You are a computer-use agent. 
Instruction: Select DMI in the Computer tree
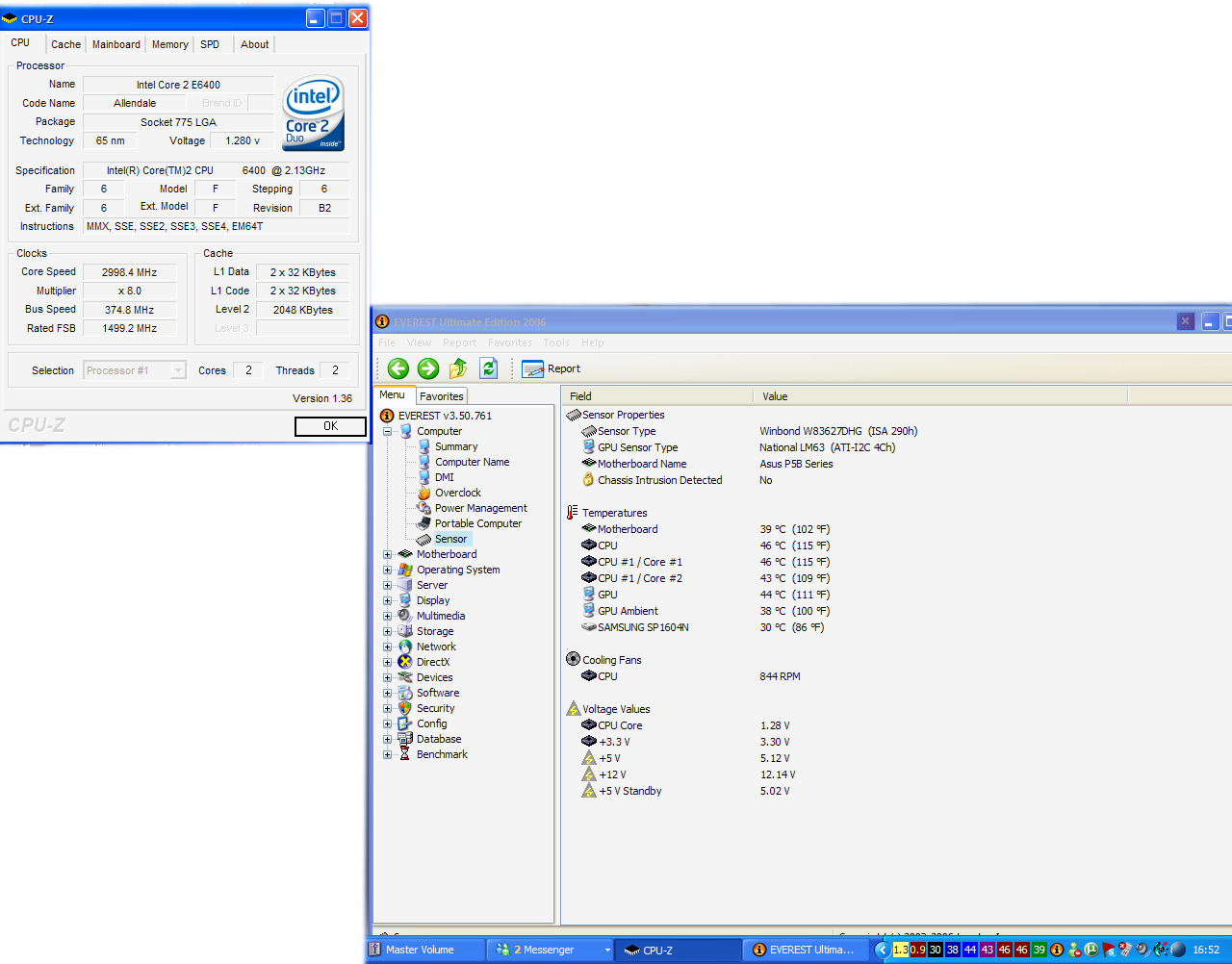coord(445,477)
